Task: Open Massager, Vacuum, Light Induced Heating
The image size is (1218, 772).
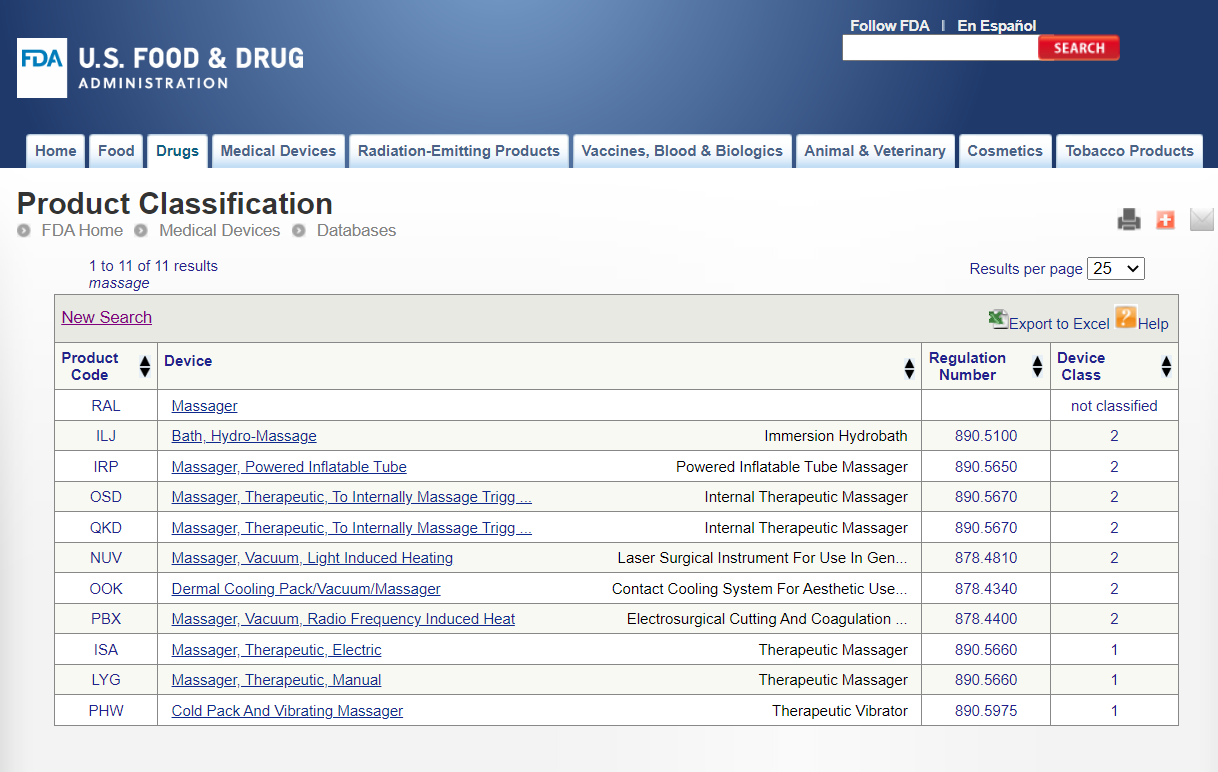Action: [x=312, y=558]
